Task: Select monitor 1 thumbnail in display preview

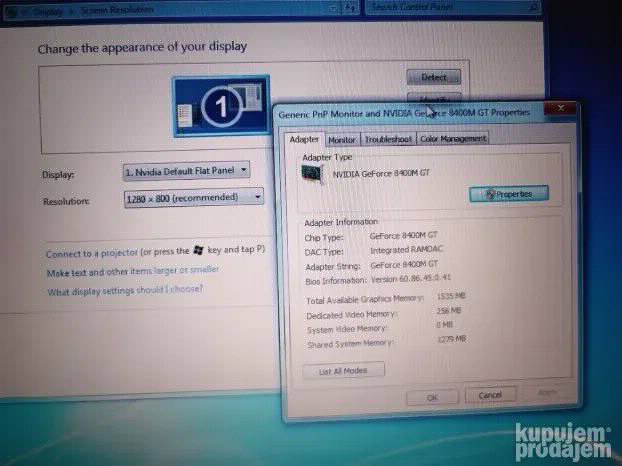Action: pos(221,106)
